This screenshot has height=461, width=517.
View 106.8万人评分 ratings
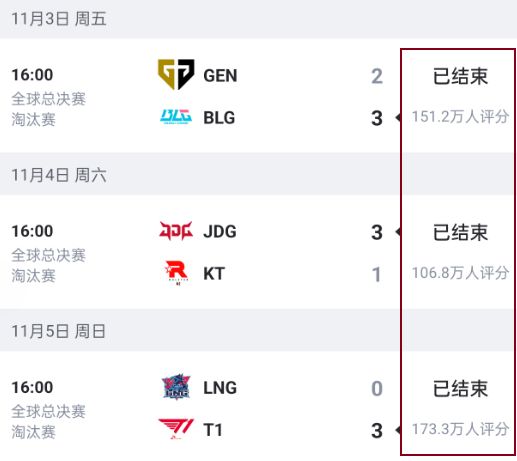(460, 273)
